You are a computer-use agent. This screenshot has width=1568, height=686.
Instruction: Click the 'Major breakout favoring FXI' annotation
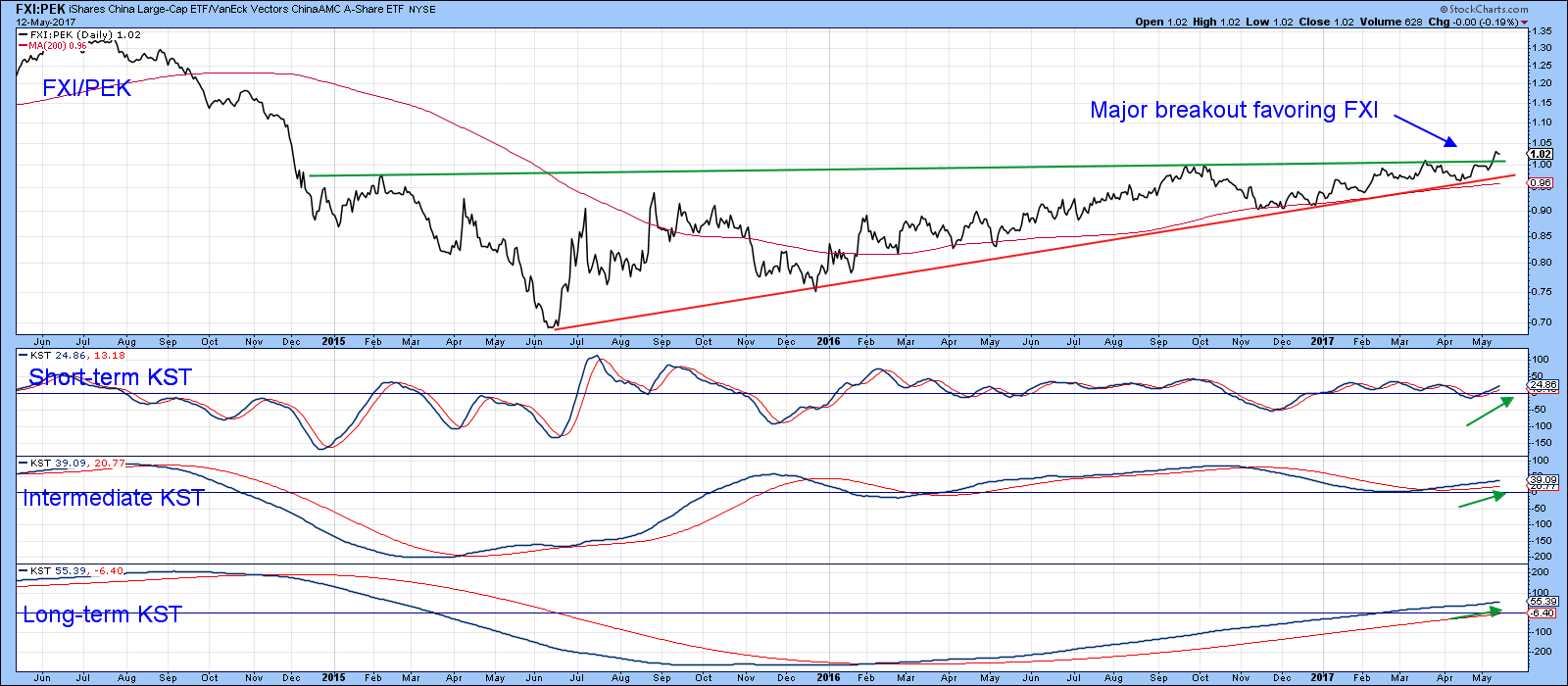1234,111
